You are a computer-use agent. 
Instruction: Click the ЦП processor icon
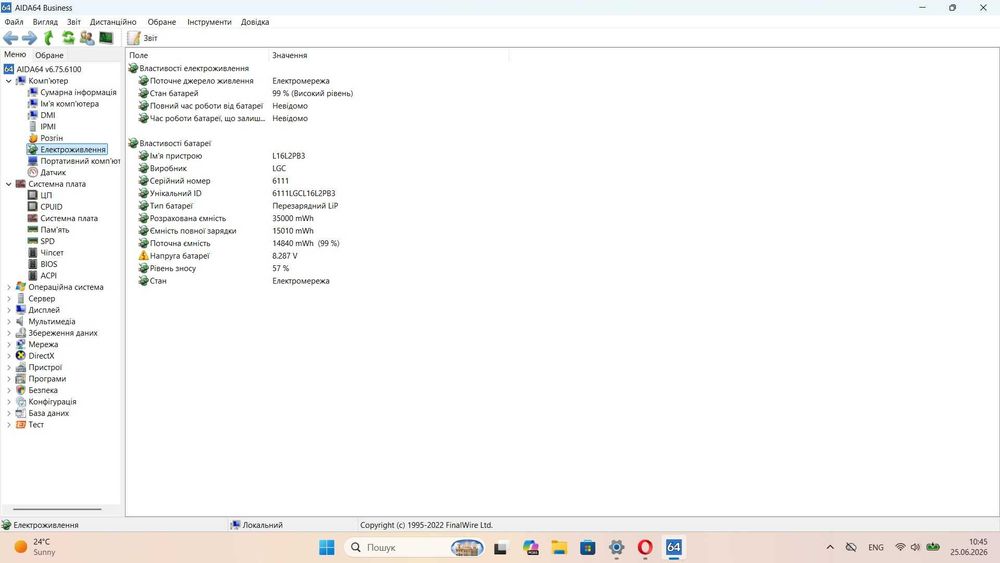coord(33,196)
